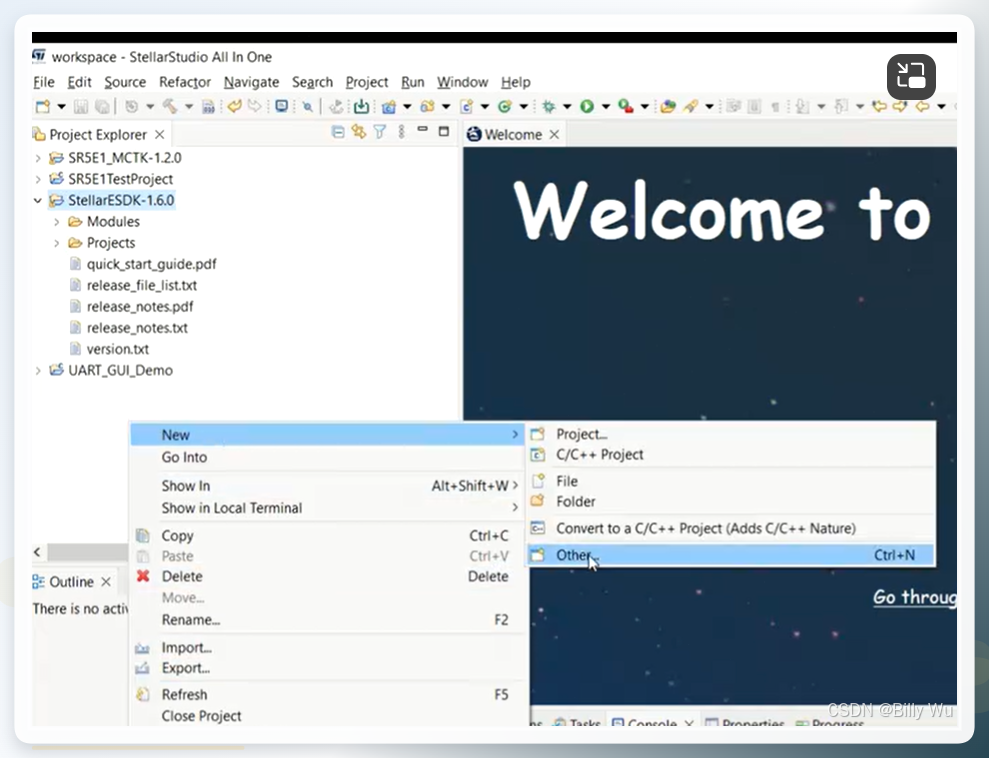Choose Delete in the context menu
The height and width of the screenshot is (758, 989).
coord(327,576)
